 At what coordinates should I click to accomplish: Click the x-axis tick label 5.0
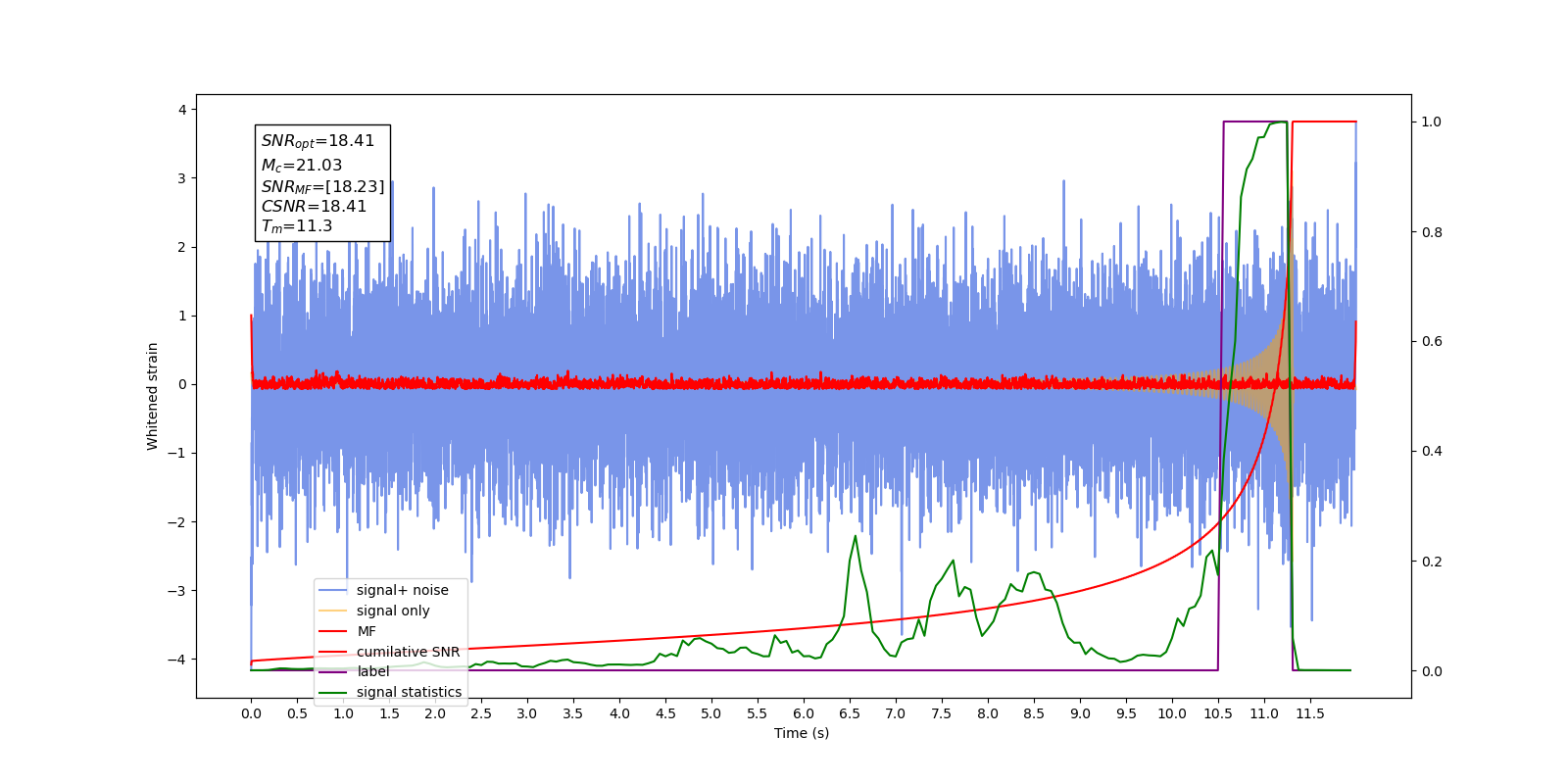point(711,713)
